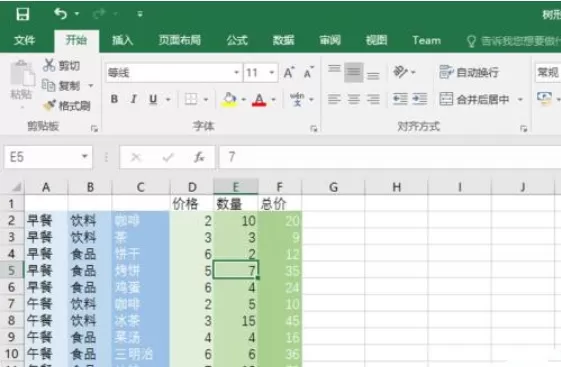The height and width of the screenshot is (367, 561).
Task: Open 对齐方式 group dialog launcher
Action: (x=523, y=128)
